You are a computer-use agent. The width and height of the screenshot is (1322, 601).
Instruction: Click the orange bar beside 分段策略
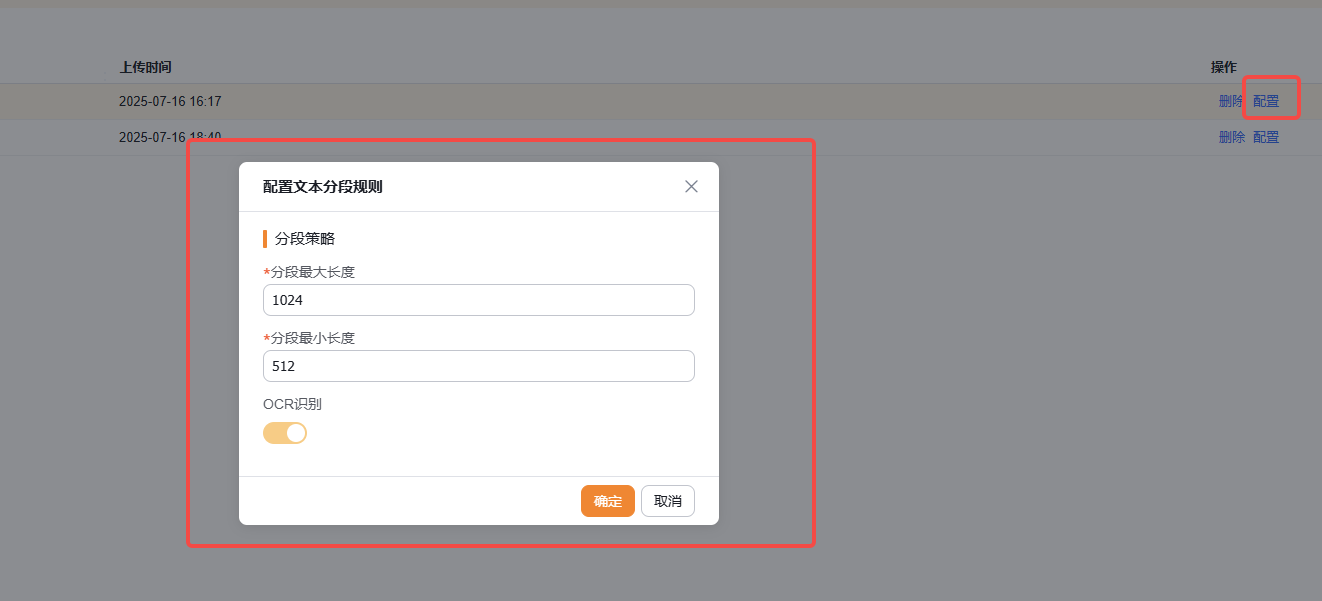(265, 239)
